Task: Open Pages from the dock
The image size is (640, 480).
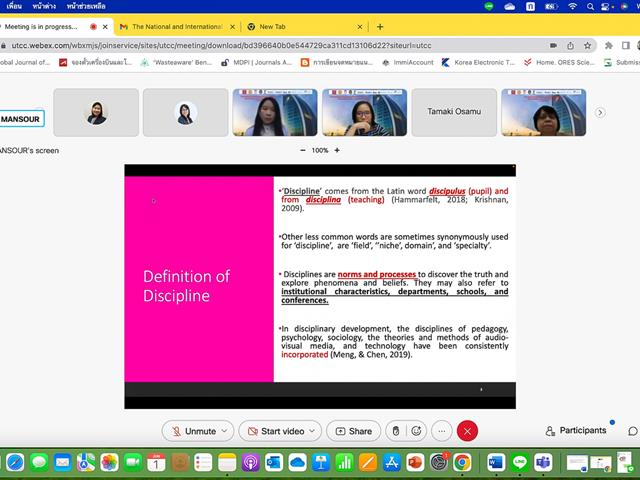Action: point(368,462)
